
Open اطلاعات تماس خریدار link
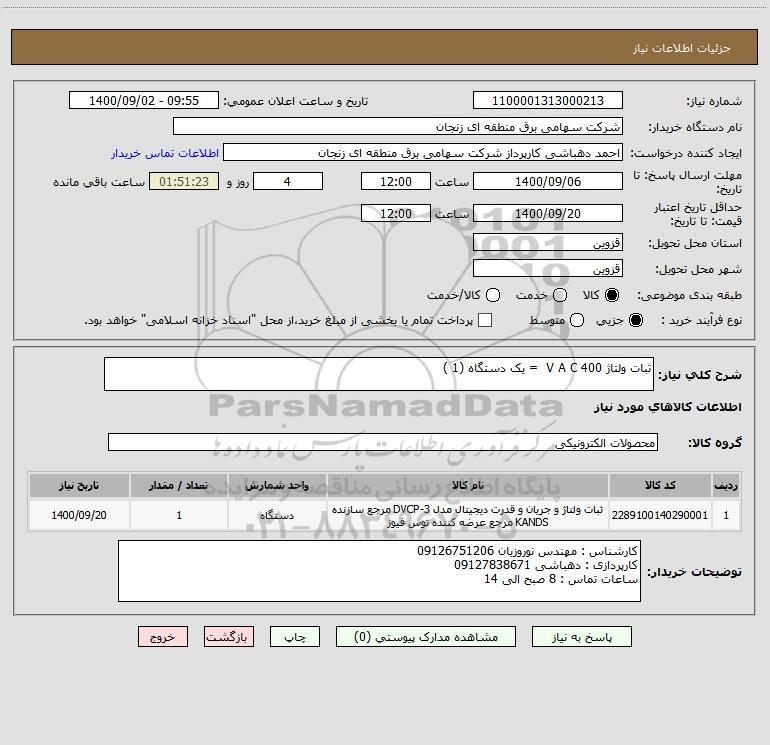pyautogui.click(x=165, y=153)
